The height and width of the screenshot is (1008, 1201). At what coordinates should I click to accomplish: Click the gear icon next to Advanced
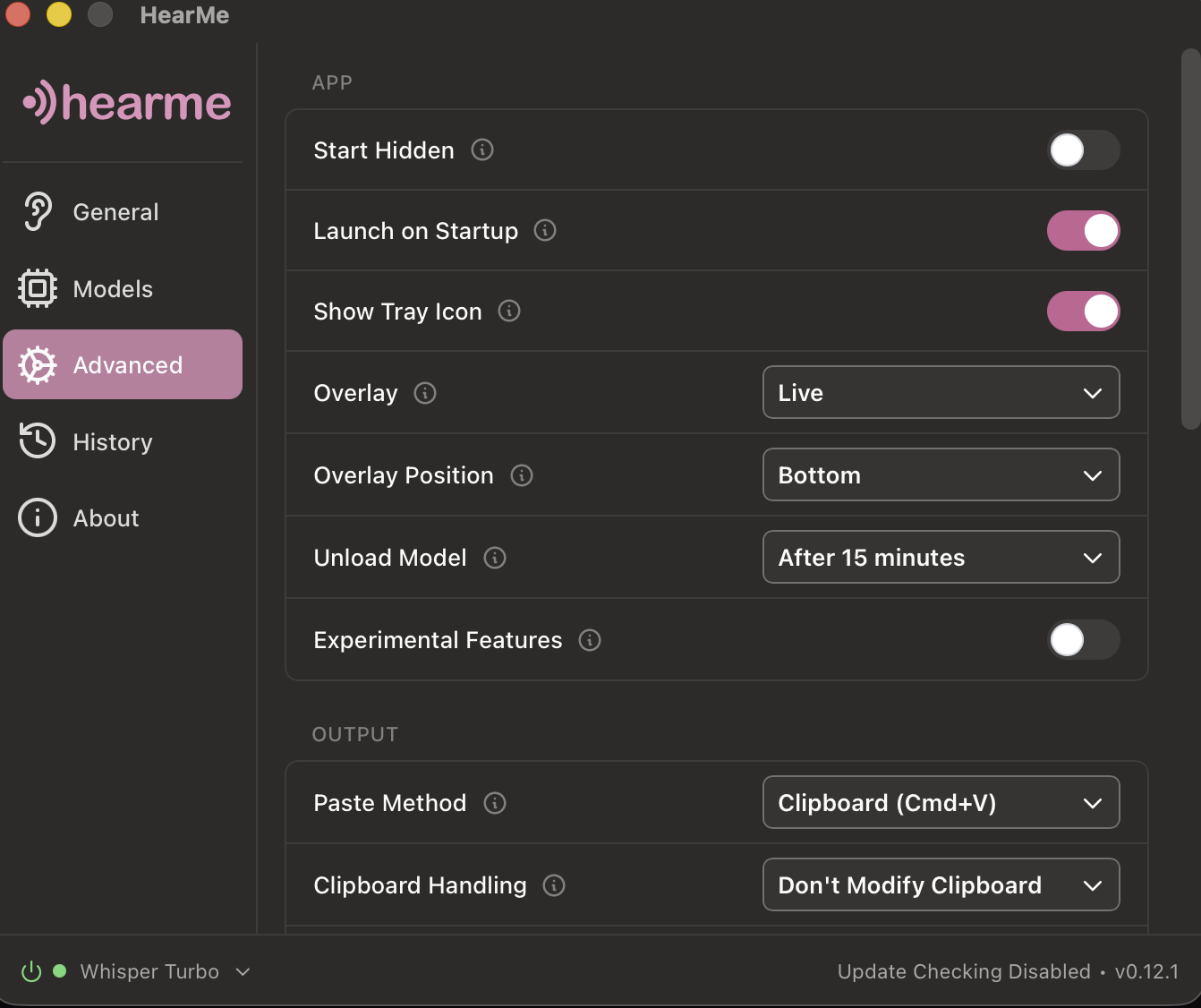(x=38, y=365)
